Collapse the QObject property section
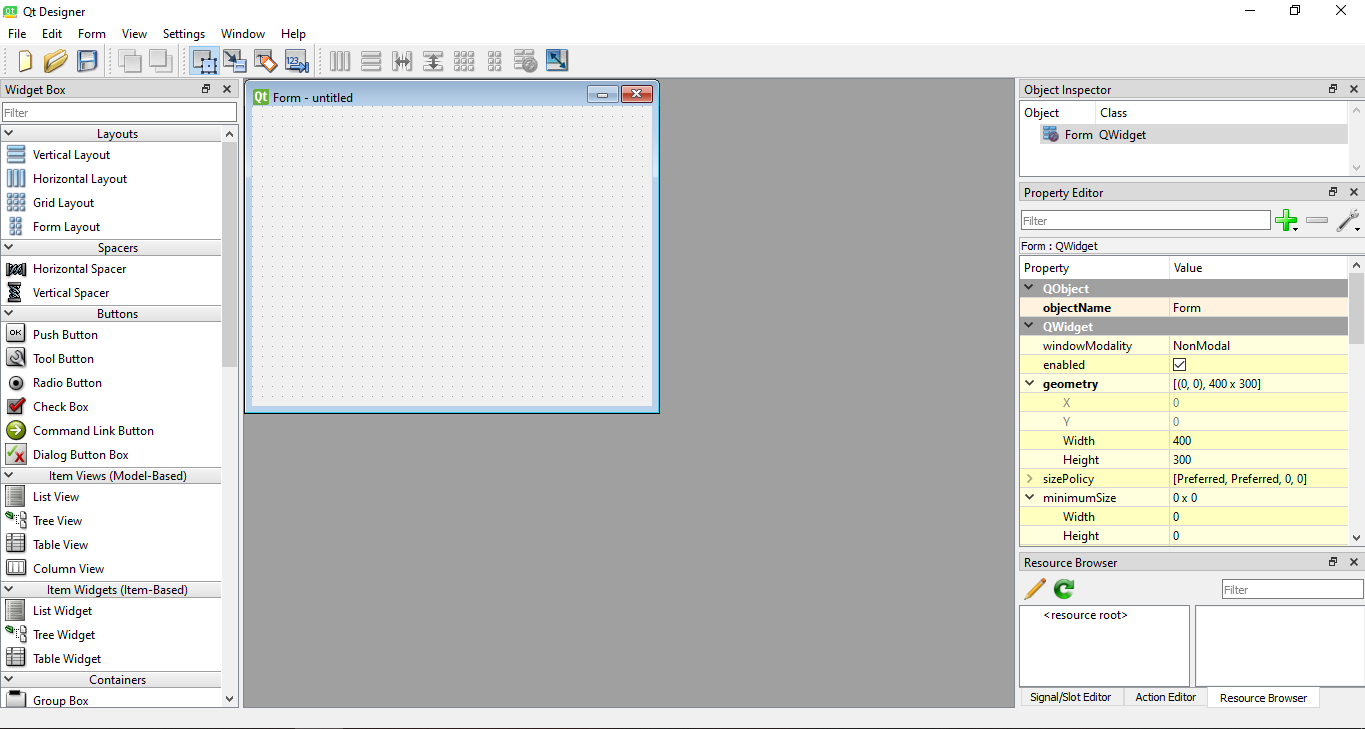 [1030, 289]
